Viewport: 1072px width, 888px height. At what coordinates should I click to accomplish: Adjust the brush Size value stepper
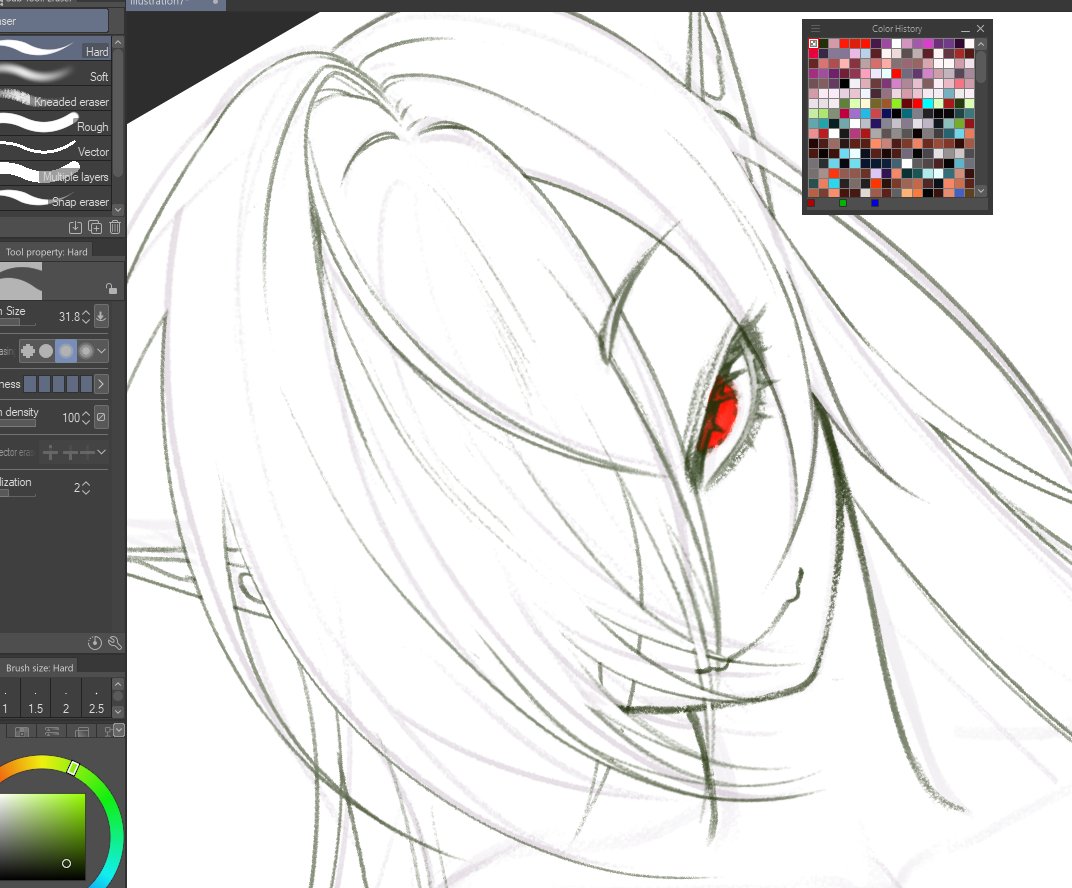click(85, 317)
